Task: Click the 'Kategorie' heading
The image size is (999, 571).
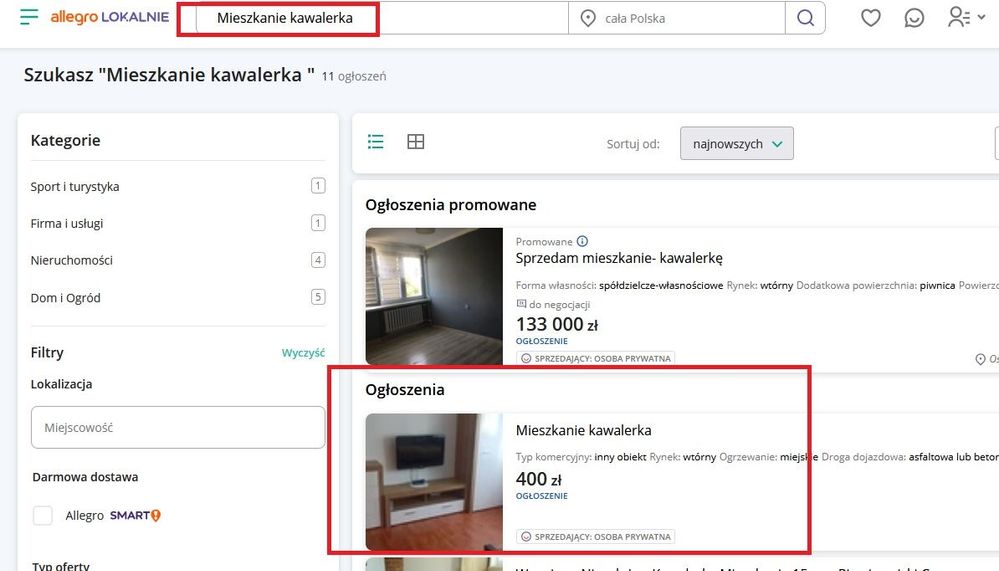Action: click(66, 140)
